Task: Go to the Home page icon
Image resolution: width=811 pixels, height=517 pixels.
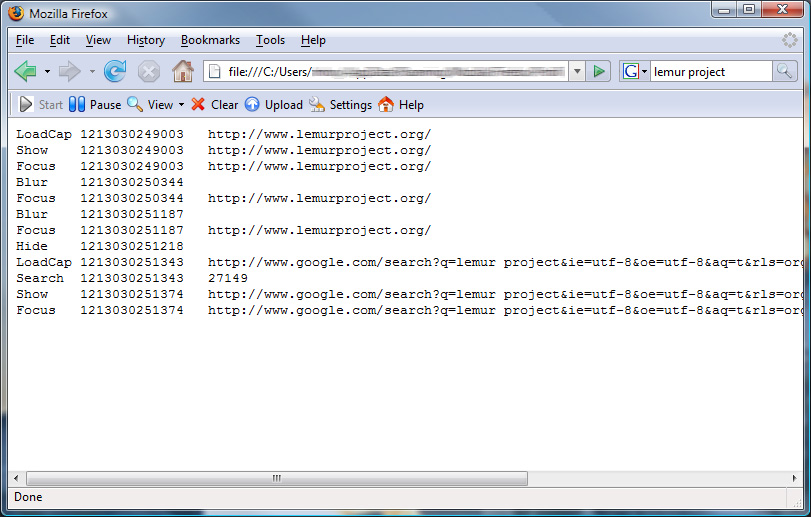Action: [x=183, y=71]
